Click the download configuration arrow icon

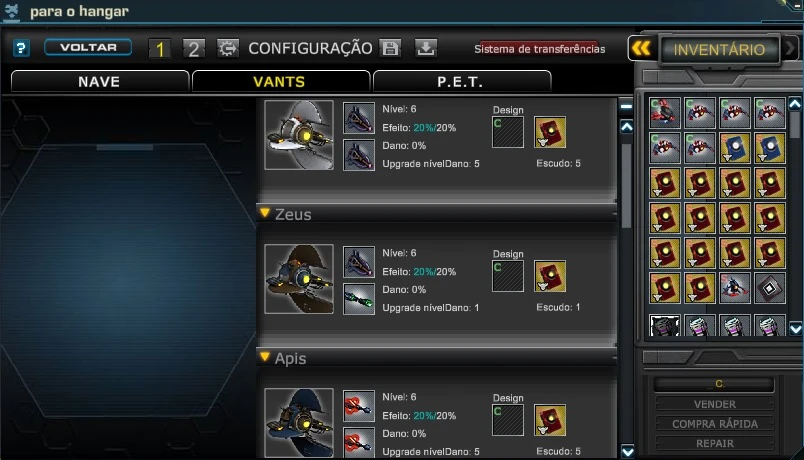[x=425, y=48]
